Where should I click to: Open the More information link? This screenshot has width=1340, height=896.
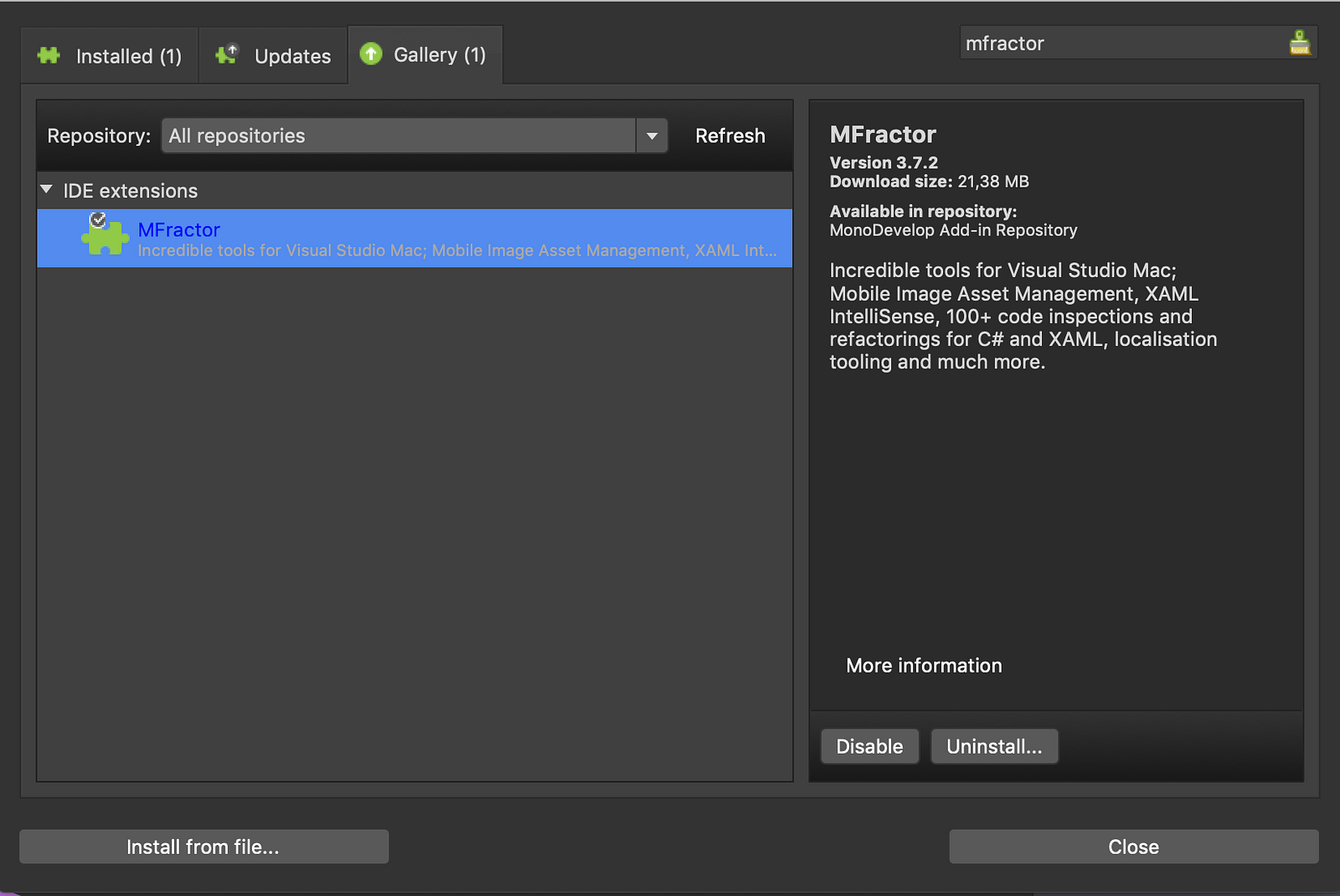(924, 666)
